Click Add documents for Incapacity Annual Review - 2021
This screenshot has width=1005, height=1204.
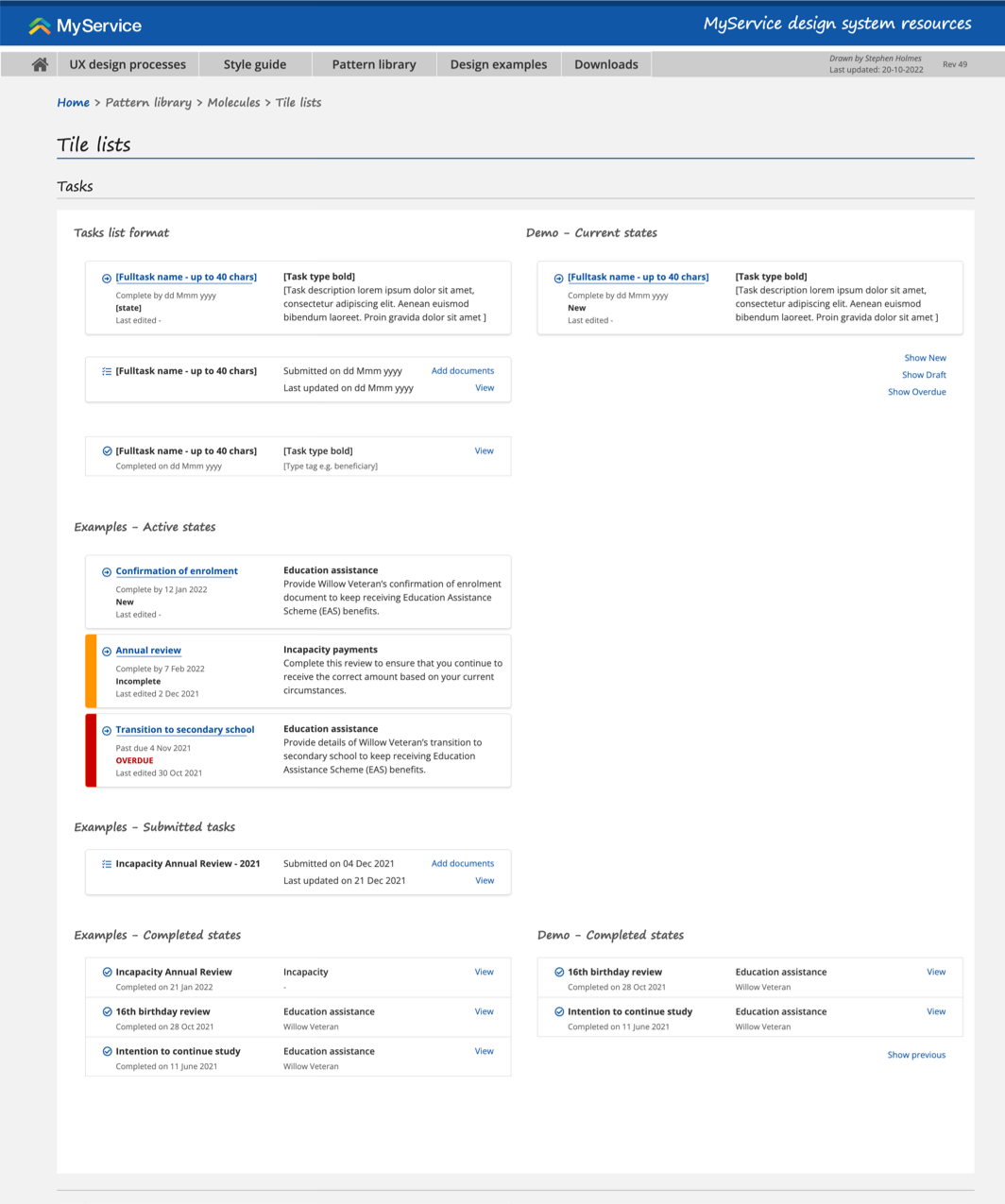pyautogui.click(x=463, y=863)
